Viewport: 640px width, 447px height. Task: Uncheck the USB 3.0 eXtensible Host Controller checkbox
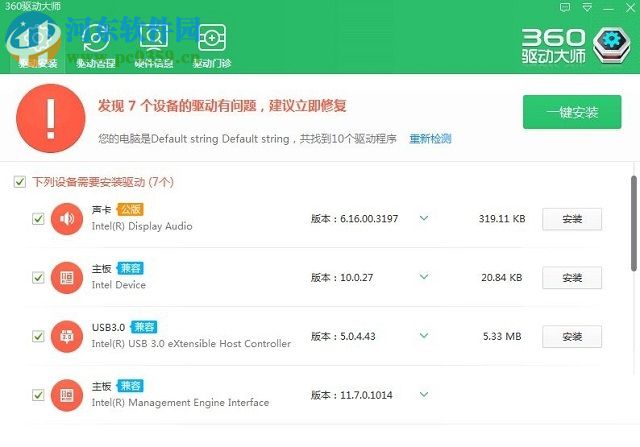coord(38,336)
